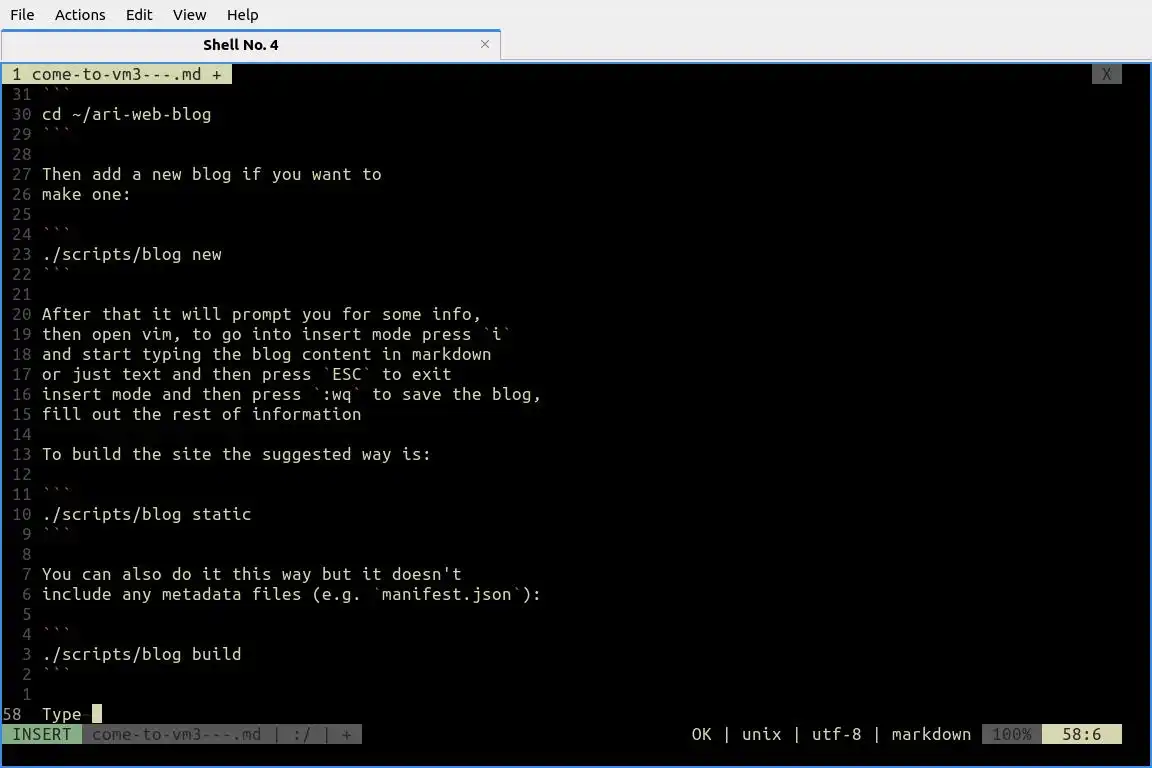The width and height of the screenshot is (1152, 768).
Task: Click the line 'Then add a new blog if you want to'
Action: 212,174
